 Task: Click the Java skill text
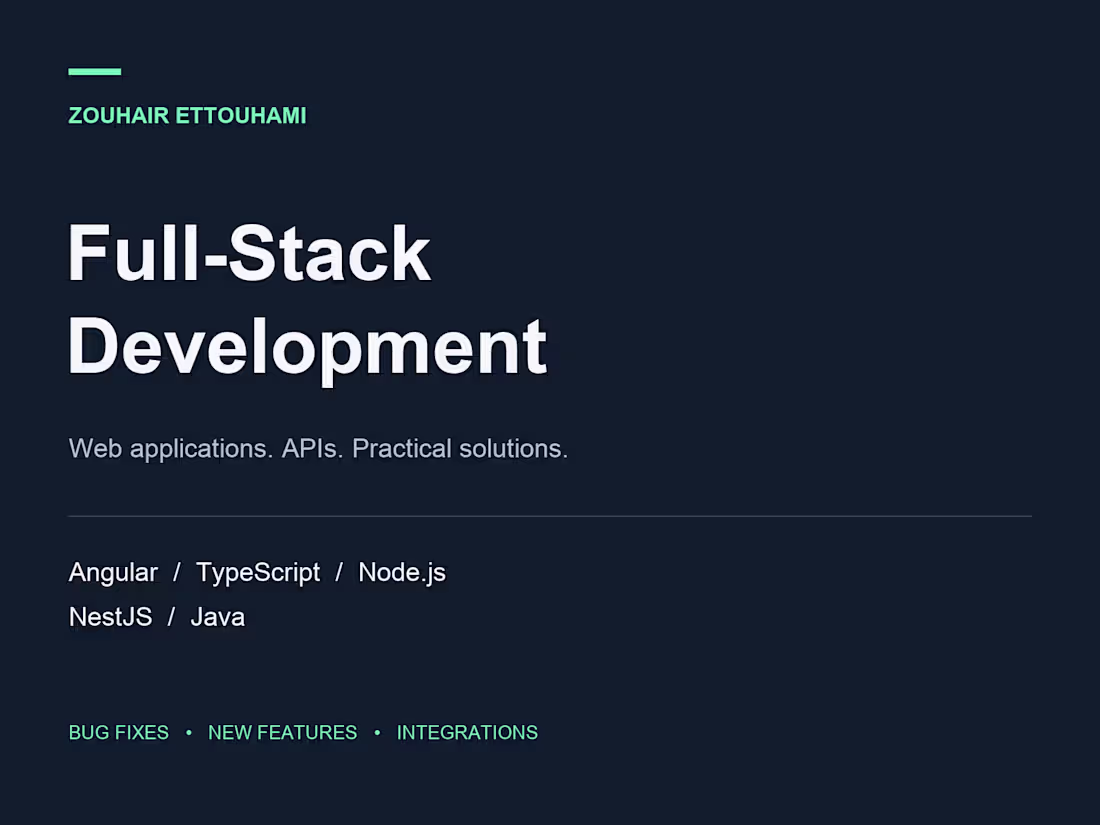[x=217, y=617]
